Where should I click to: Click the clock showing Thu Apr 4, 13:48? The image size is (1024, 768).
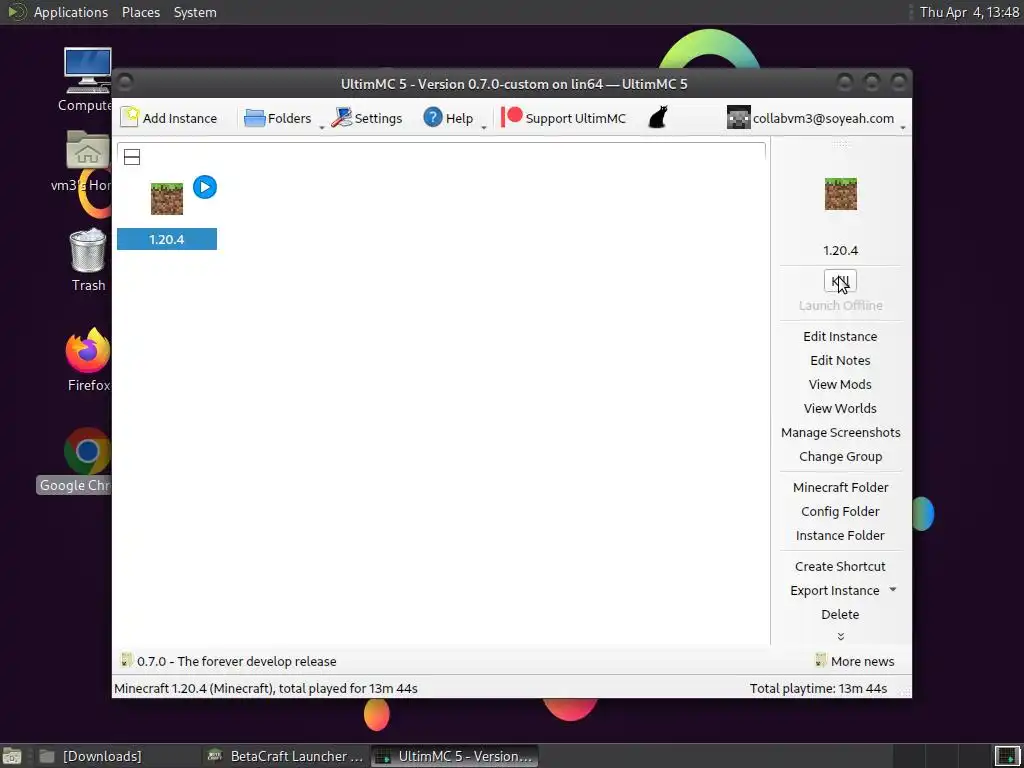[x=969, y=12]
